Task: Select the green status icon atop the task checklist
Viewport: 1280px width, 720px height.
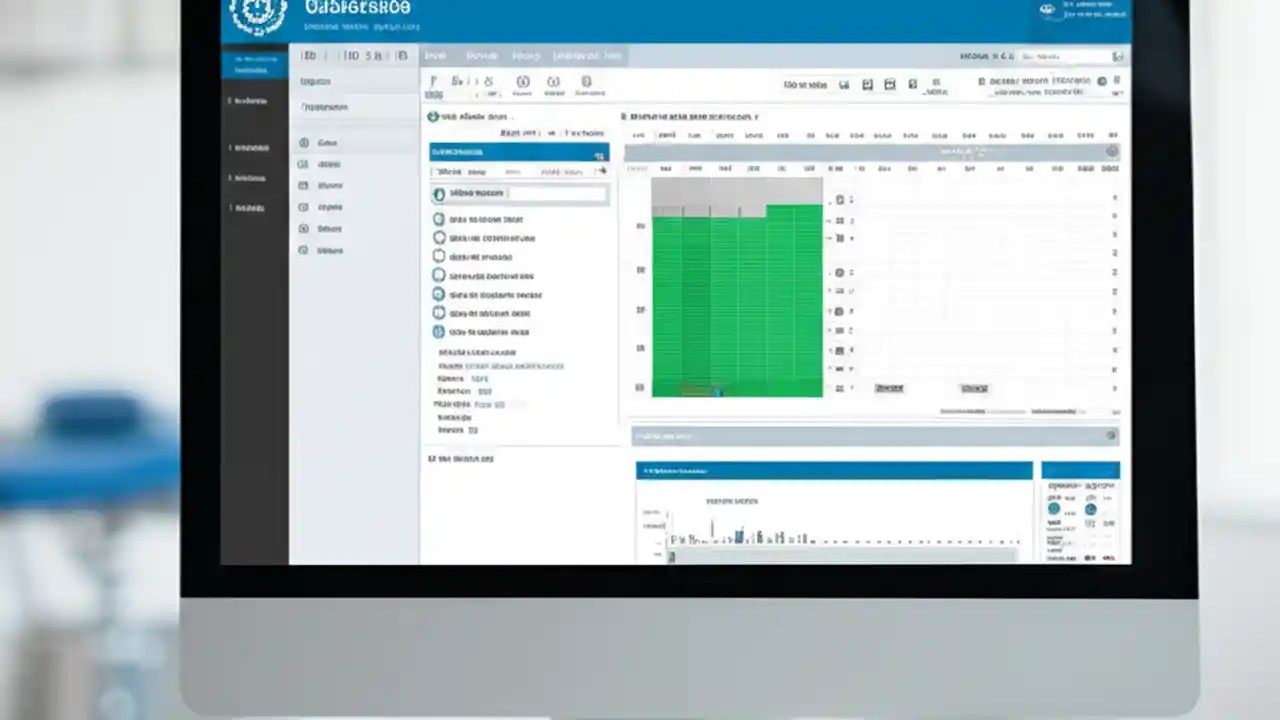Action: 438,194
